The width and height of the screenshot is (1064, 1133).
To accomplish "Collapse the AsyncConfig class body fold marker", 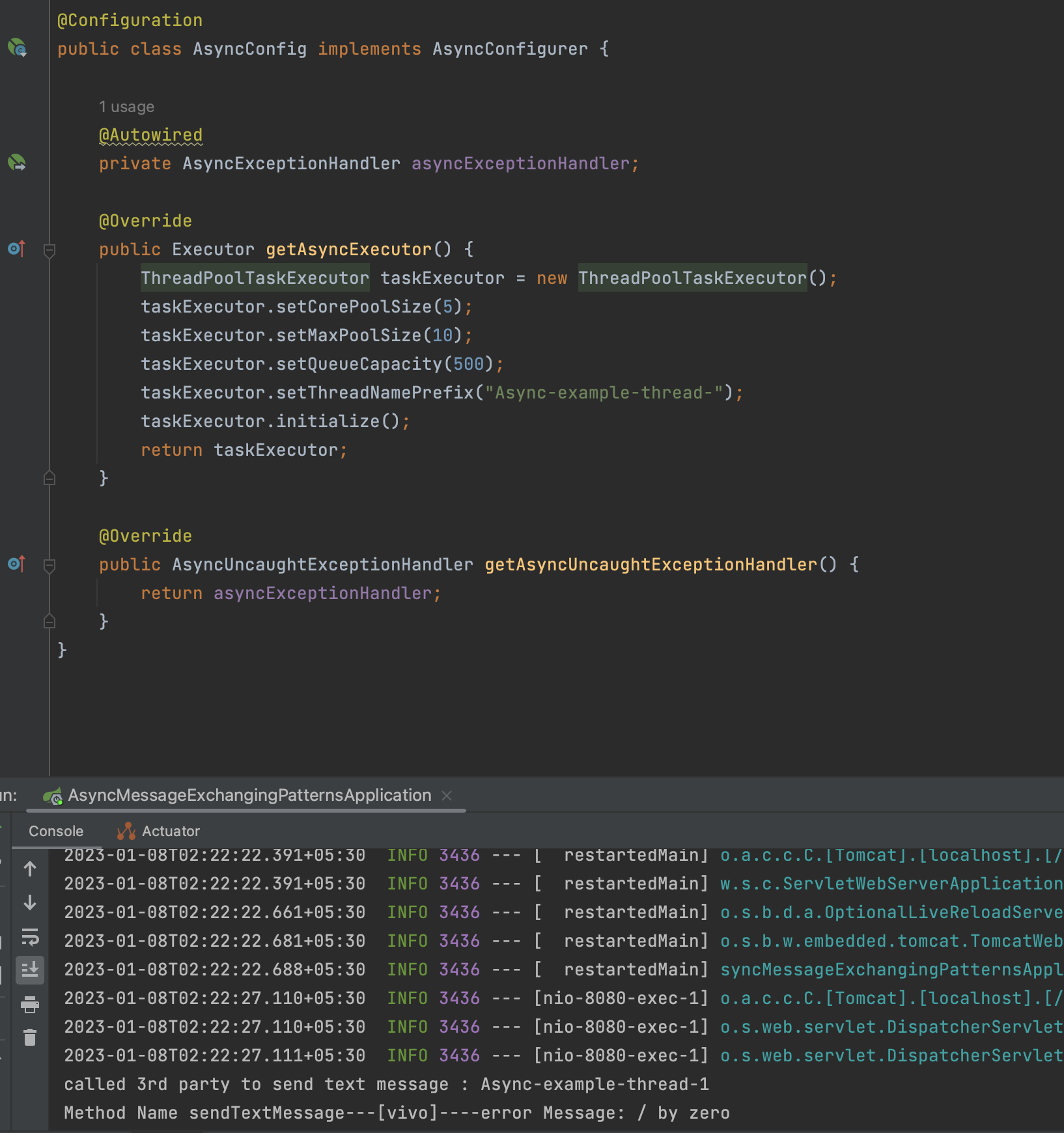I will (x=49, y=49).
